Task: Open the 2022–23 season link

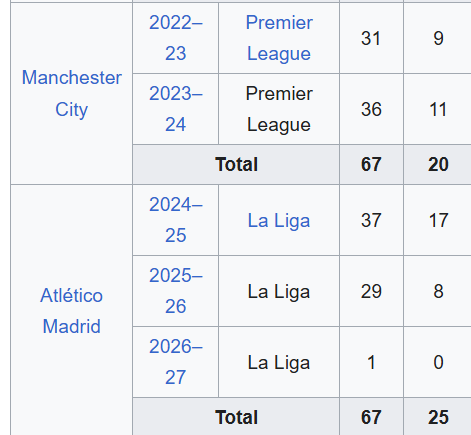Action: [x=176, y=38]
